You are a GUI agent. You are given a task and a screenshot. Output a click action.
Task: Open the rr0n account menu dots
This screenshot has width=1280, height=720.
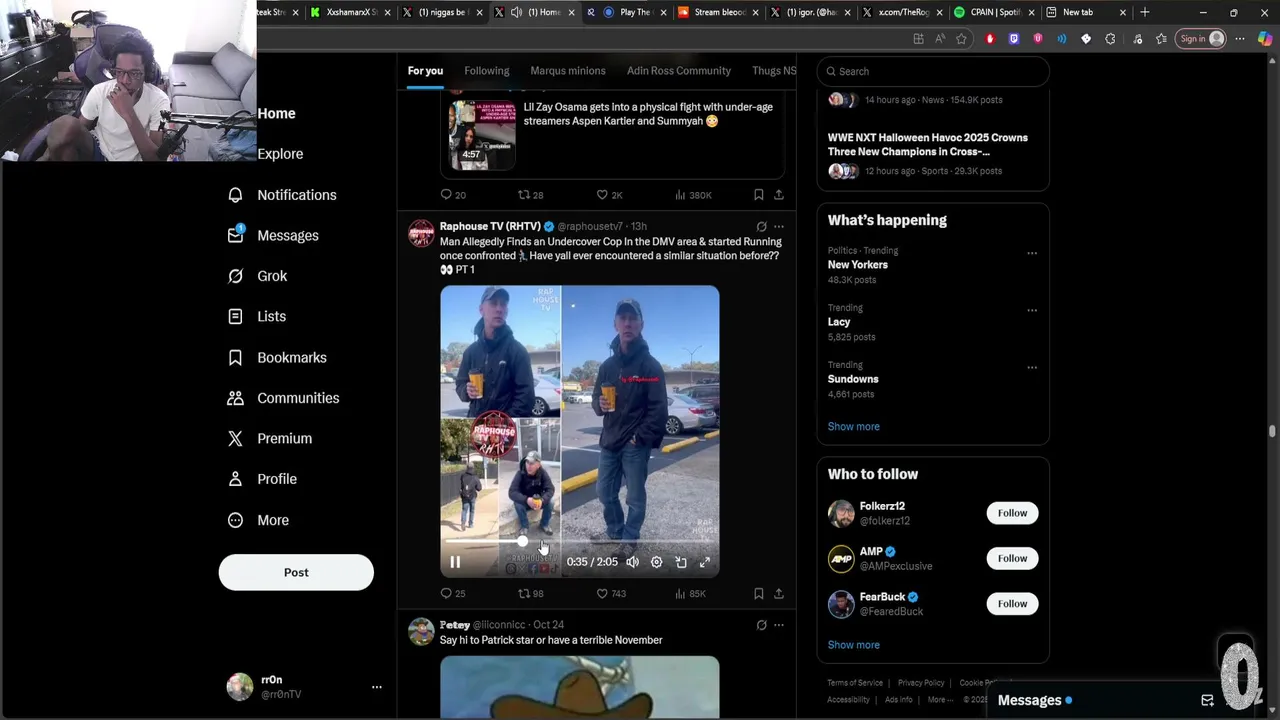(x=376, y=687)
